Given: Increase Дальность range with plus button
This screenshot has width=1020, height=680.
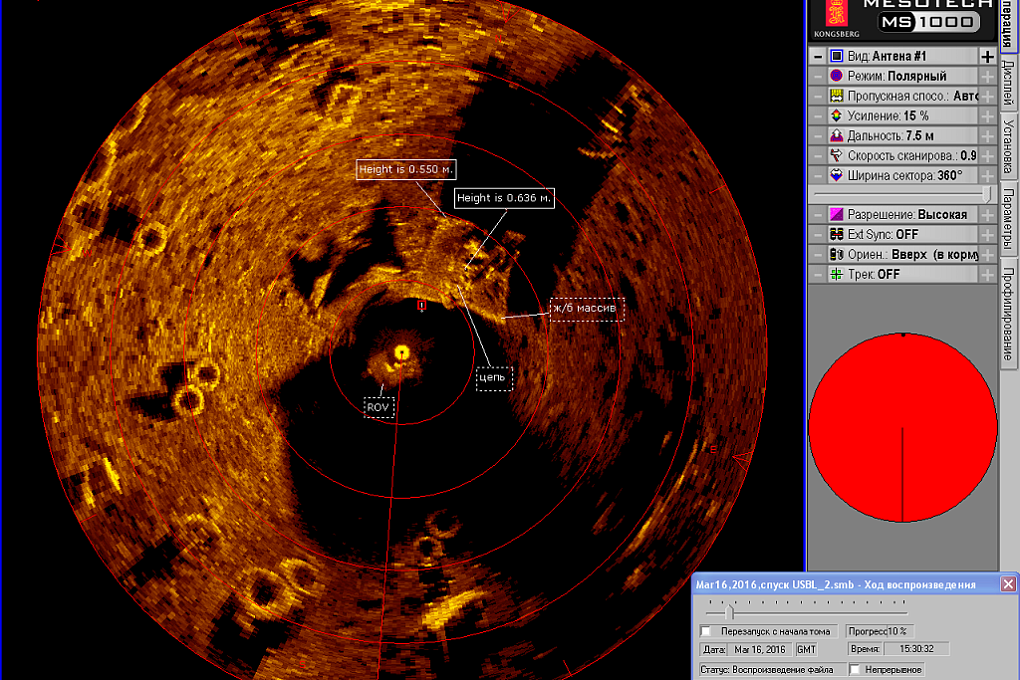Looking at the screenshot, I should (987, 136).
